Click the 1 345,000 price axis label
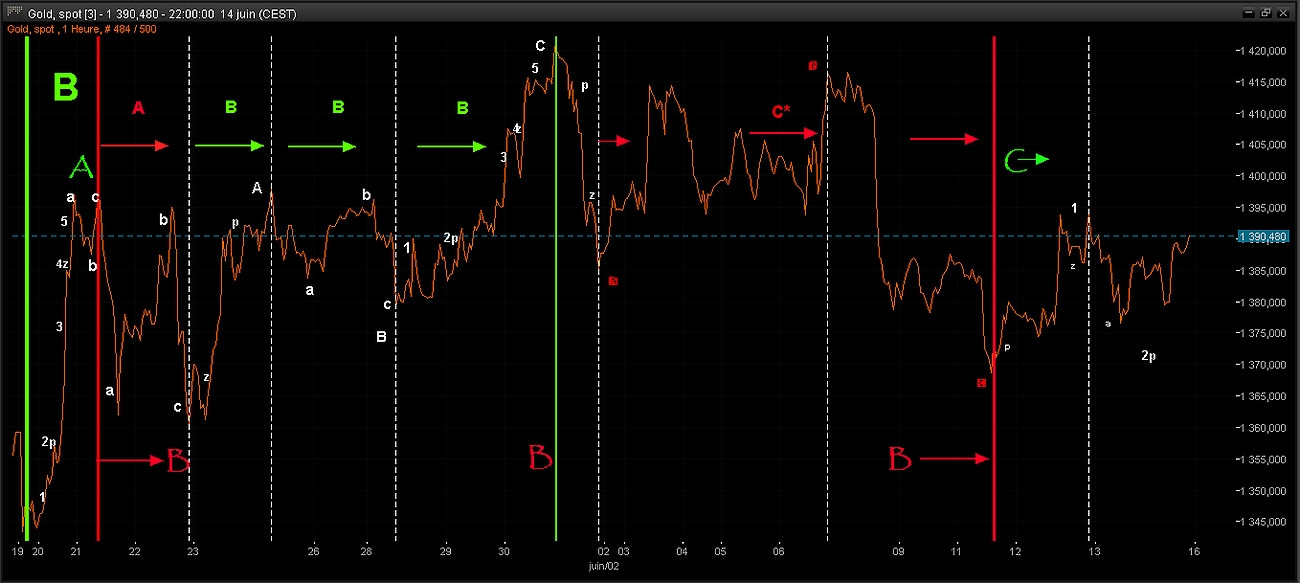Screen dimensions: 1300x583 coord(1263,522)
